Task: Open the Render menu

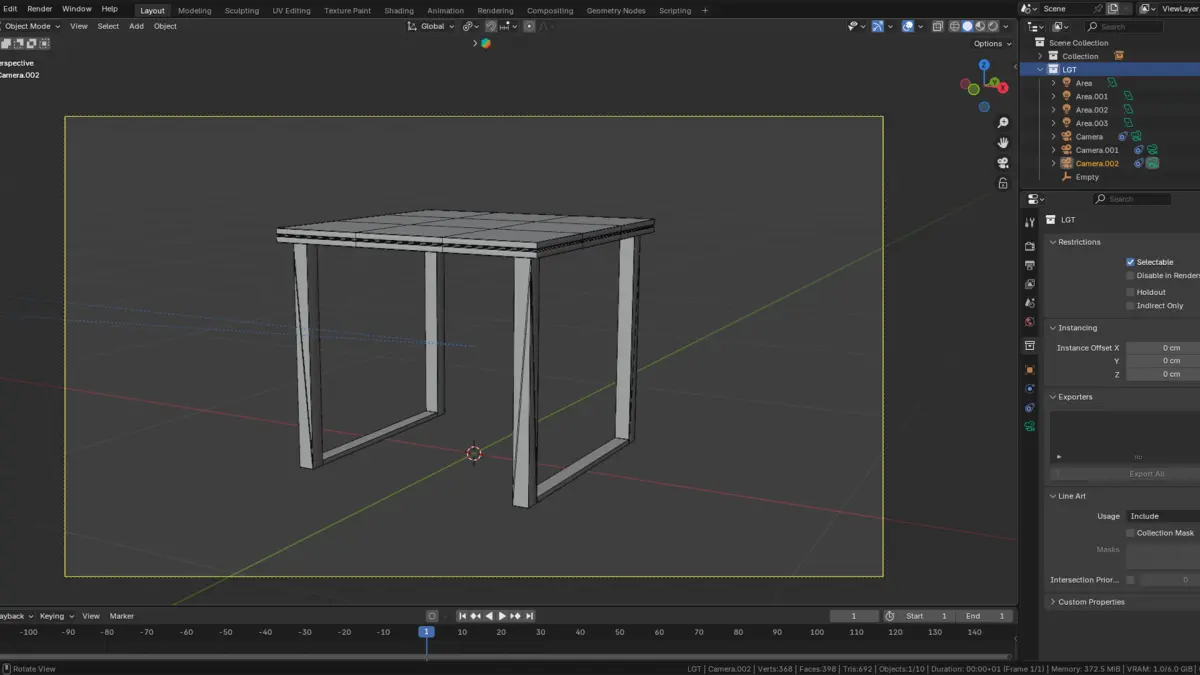Action: (40, 9)
